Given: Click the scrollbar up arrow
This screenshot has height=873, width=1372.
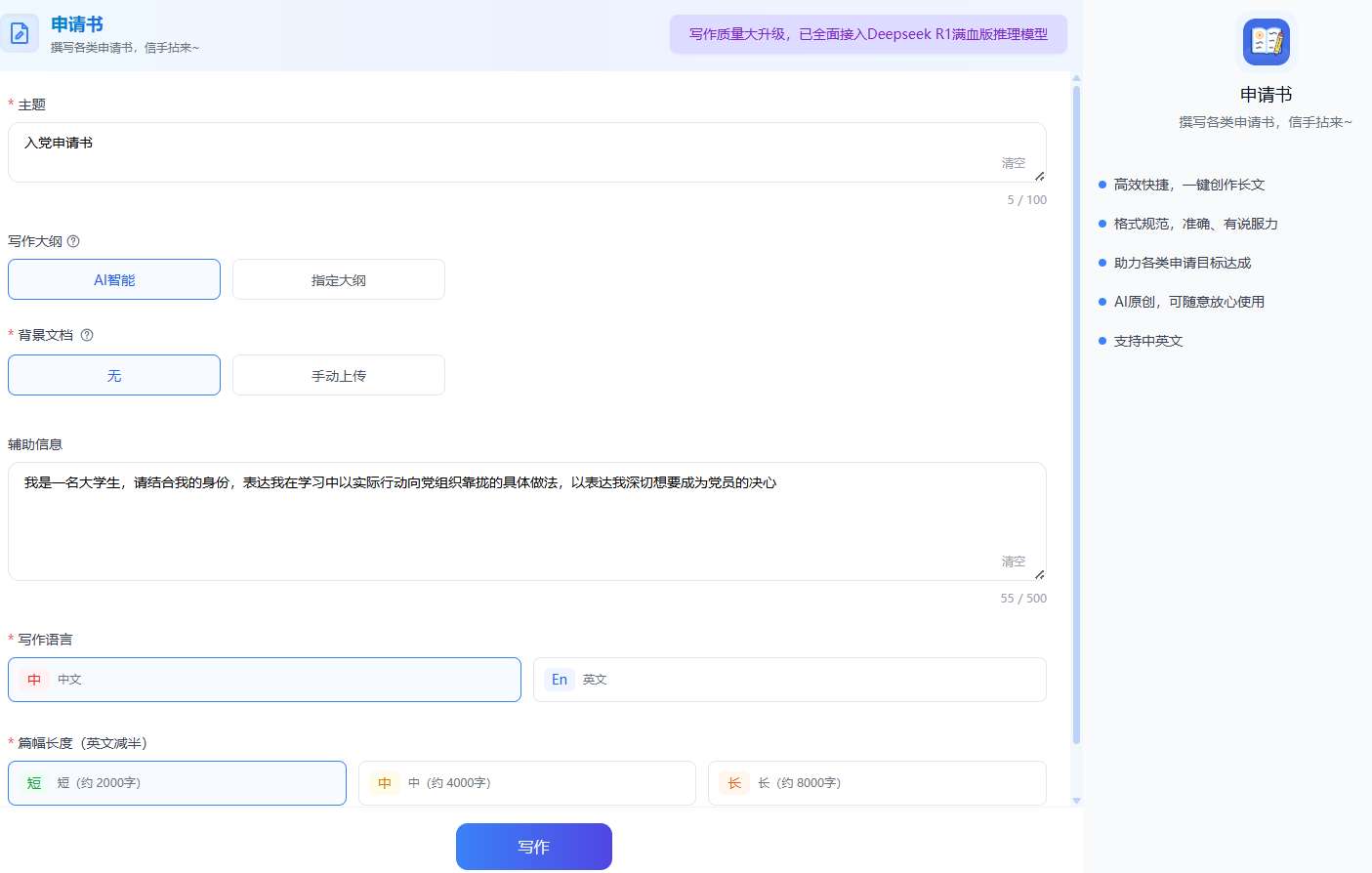Looking at the screenshot, I should [x=1076, y=78].
